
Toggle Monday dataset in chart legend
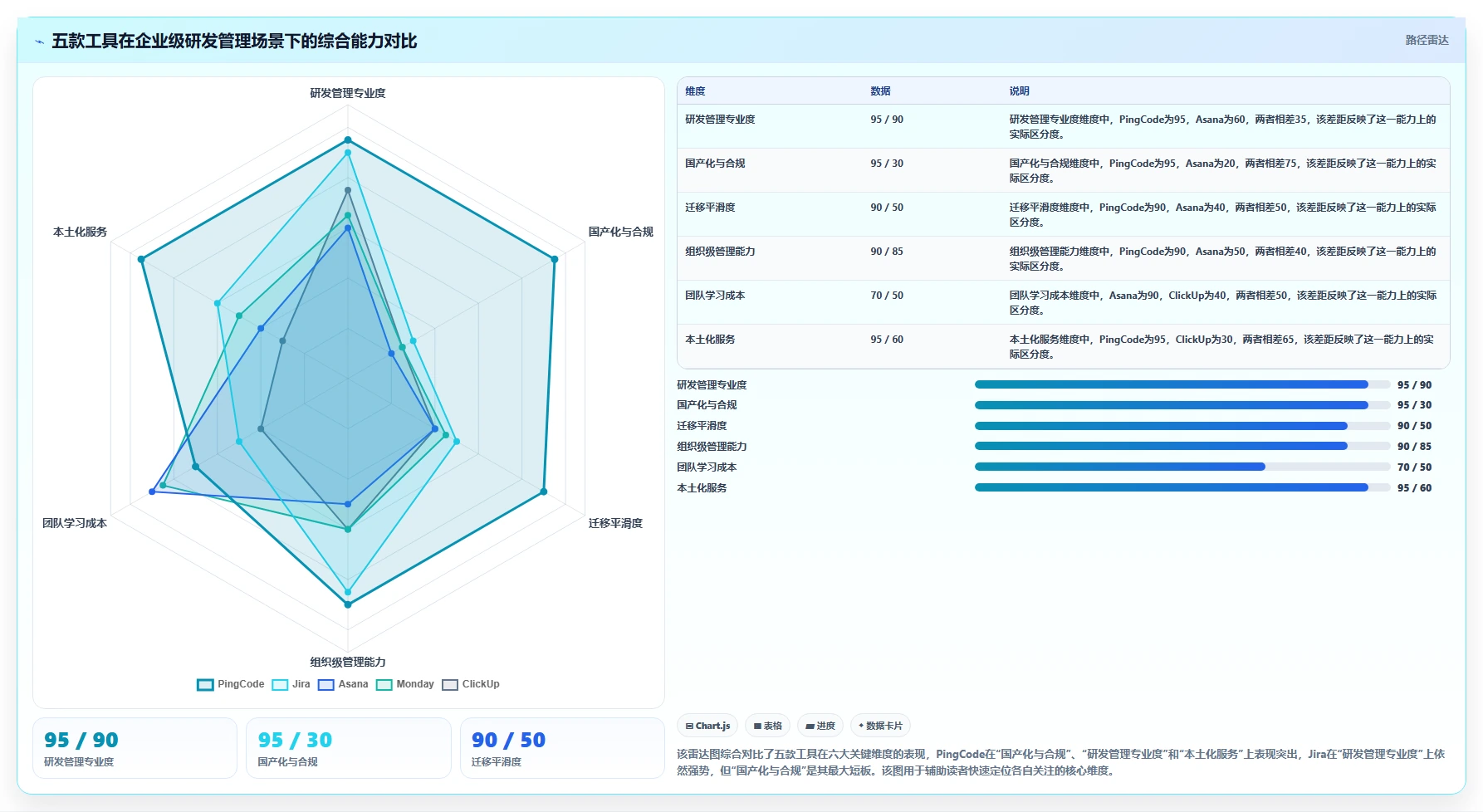click(405, 684)
